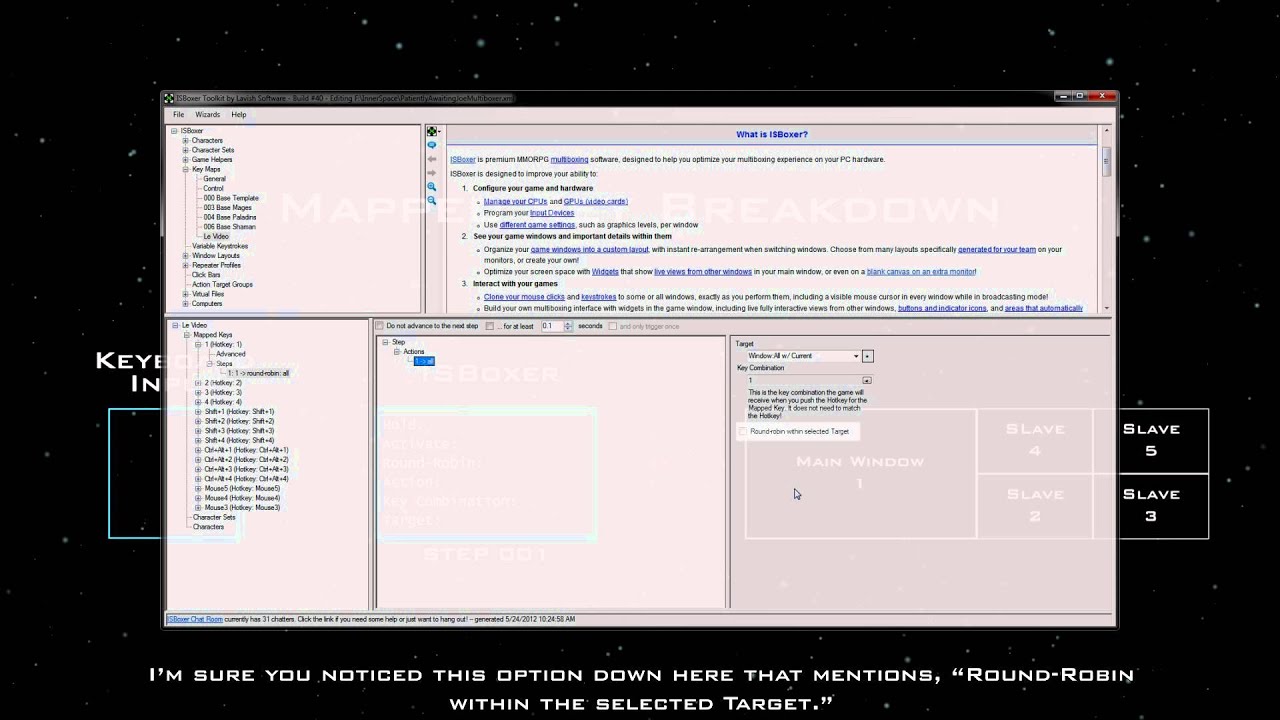Click the help pane vertical scrollbar thumb
This screenshot has height=720, width=1280.
tap(1106, 160)
